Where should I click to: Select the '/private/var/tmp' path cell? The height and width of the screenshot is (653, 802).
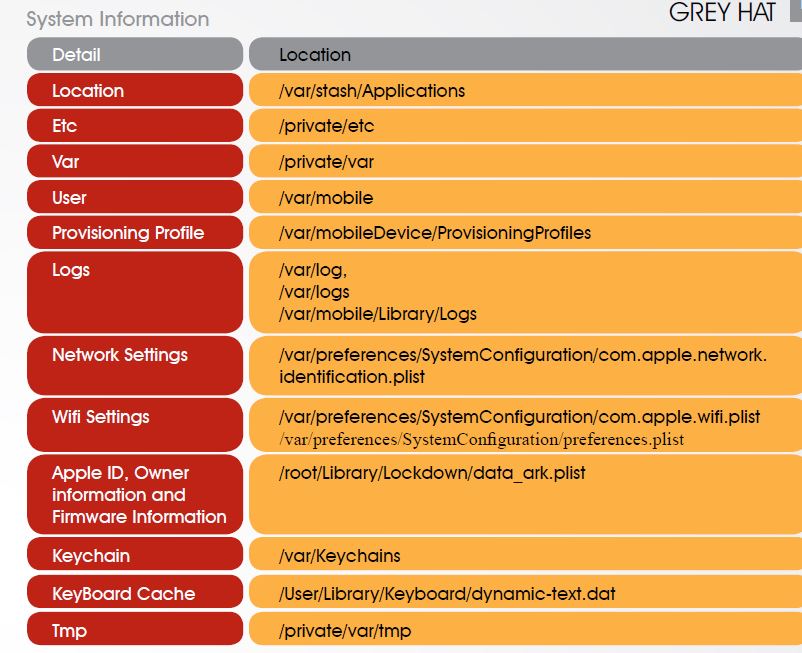click(525, 629)
